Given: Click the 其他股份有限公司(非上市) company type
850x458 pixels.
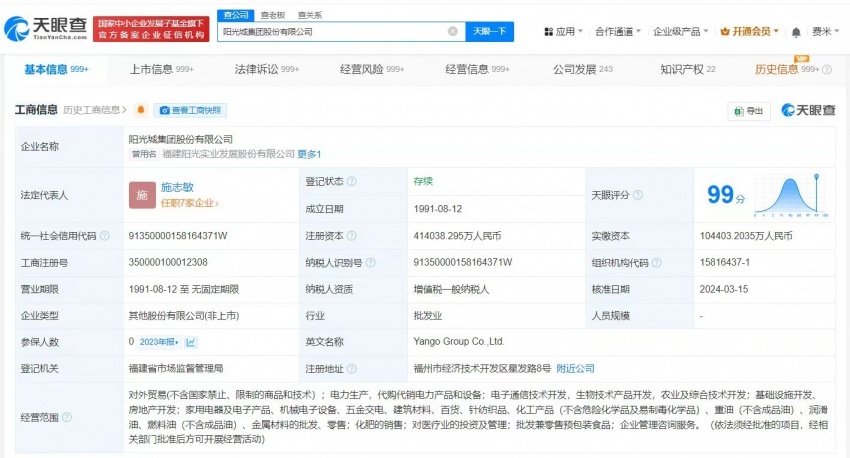Looking at the screenshot, I should tap(184, 315).
